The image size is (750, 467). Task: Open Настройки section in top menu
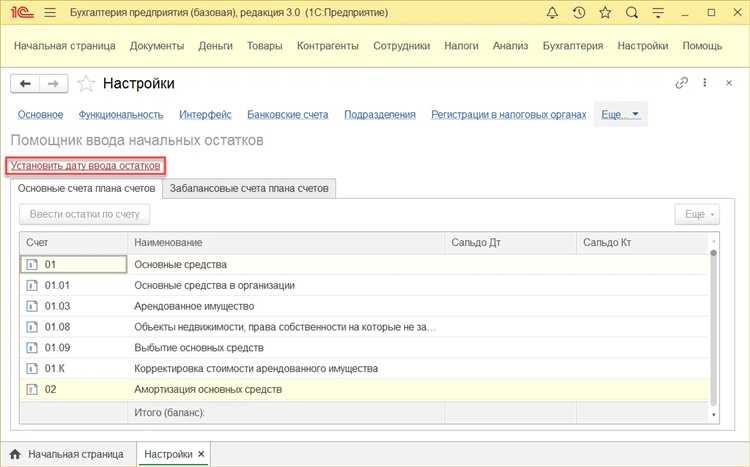643,46
